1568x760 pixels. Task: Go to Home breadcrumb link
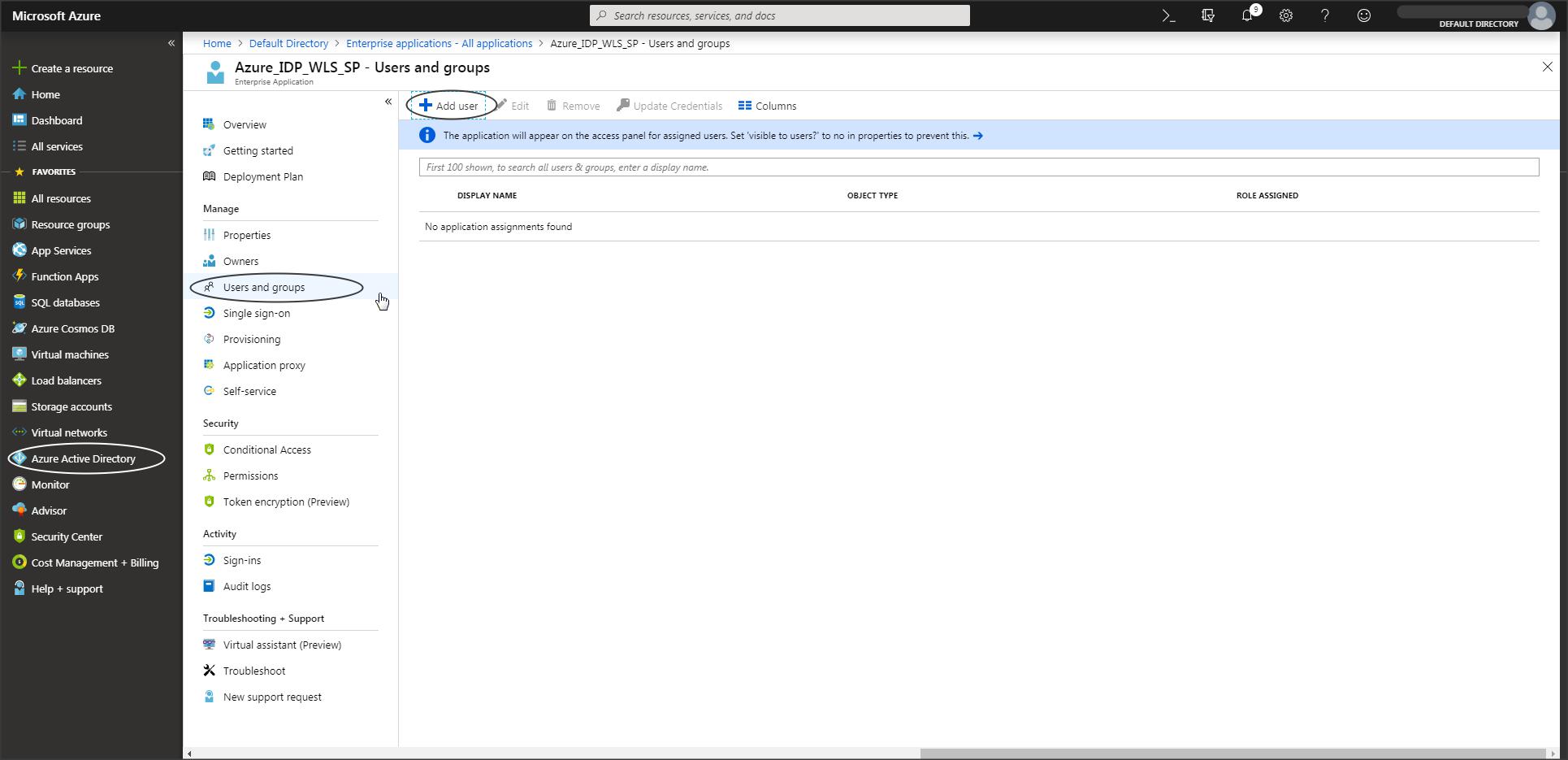click(x=217, y=43)
